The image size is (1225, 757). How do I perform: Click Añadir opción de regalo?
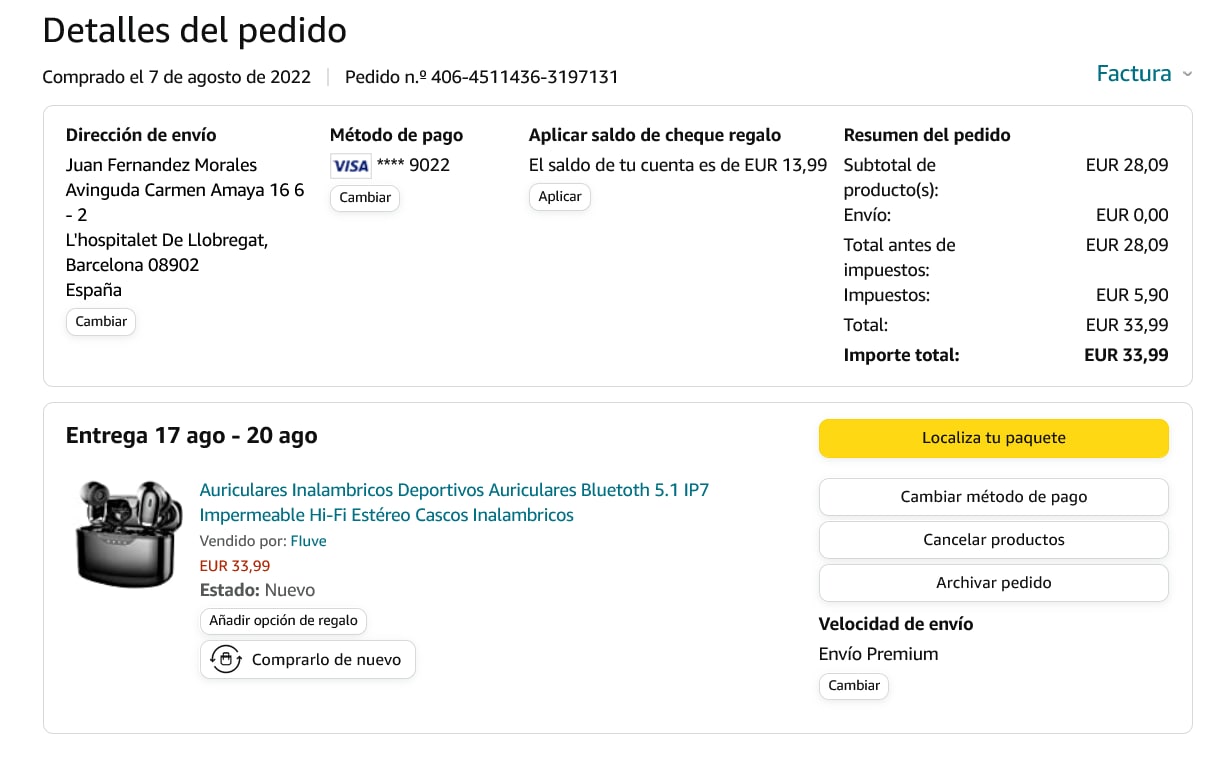click(x=284, y=621)
